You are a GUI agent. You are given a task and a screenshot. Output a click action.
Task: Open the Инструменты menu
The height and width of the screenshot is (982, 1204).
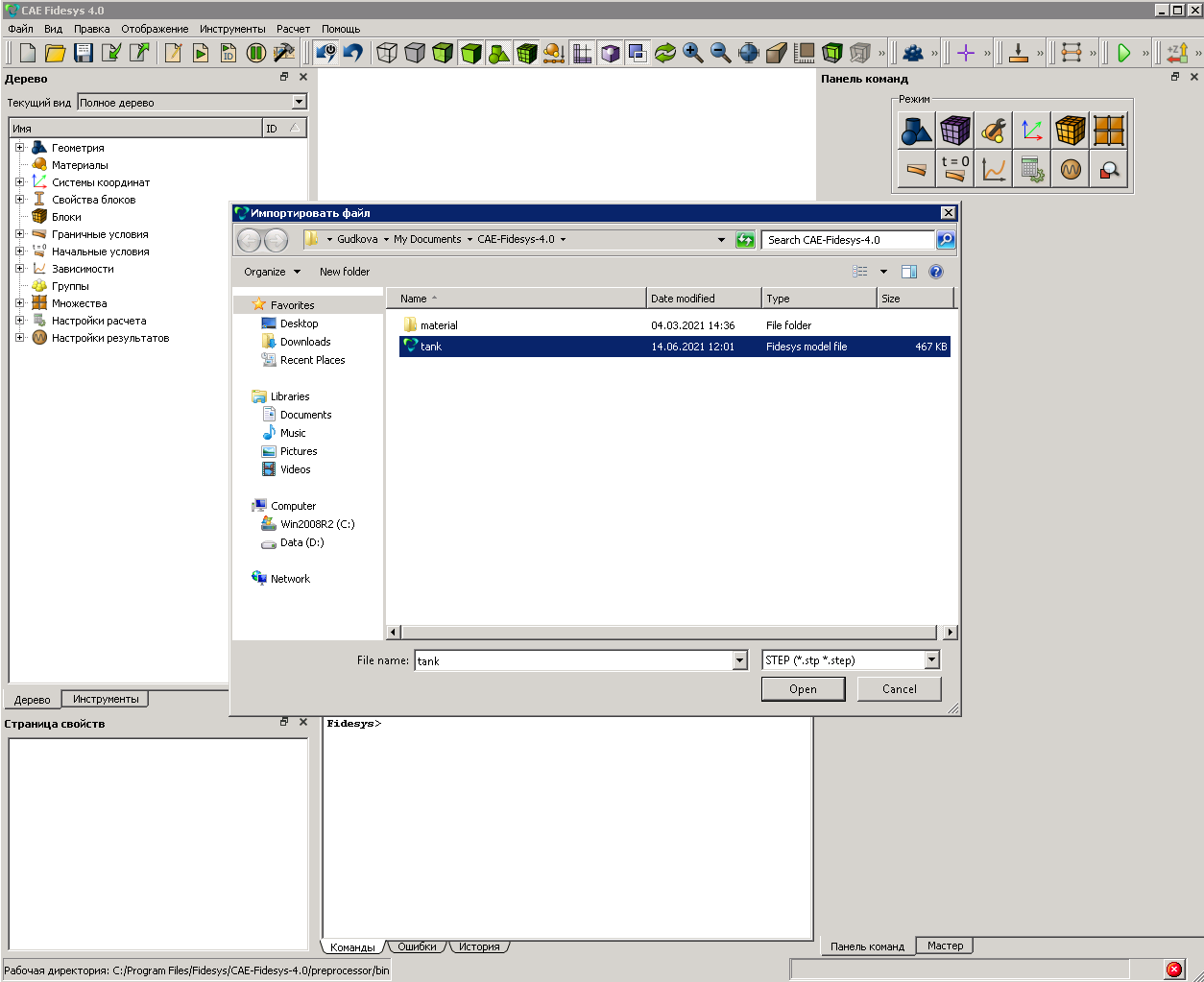tap(232, 29)
